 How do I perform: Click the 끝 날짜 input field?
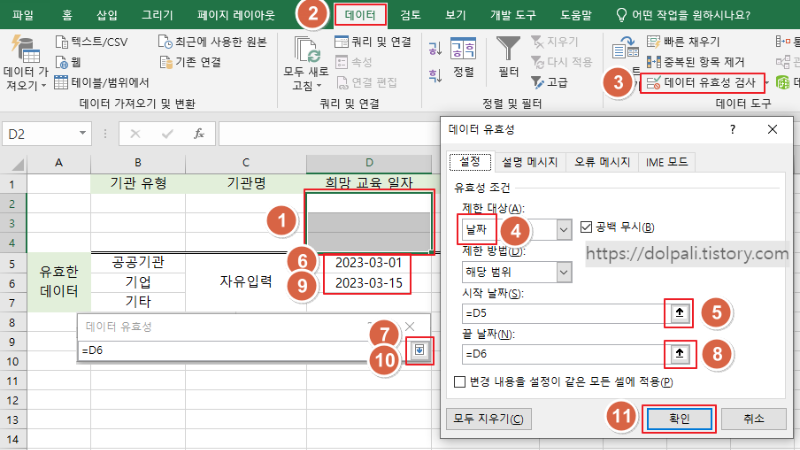pyautogui.click(x=563, y=354)
